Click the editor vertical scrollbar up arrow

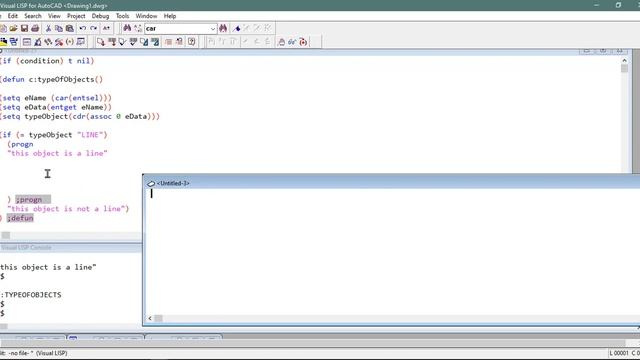tap(624, 60)
